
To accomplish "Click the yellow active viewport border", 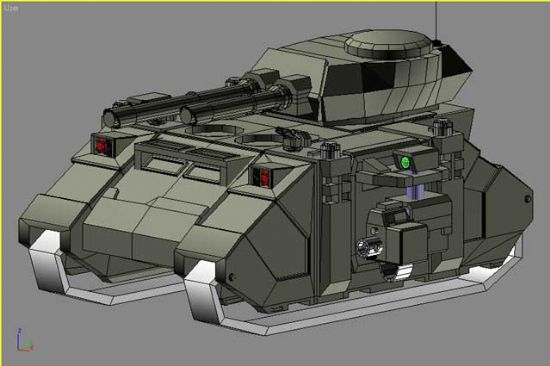I will click(275, 1).
